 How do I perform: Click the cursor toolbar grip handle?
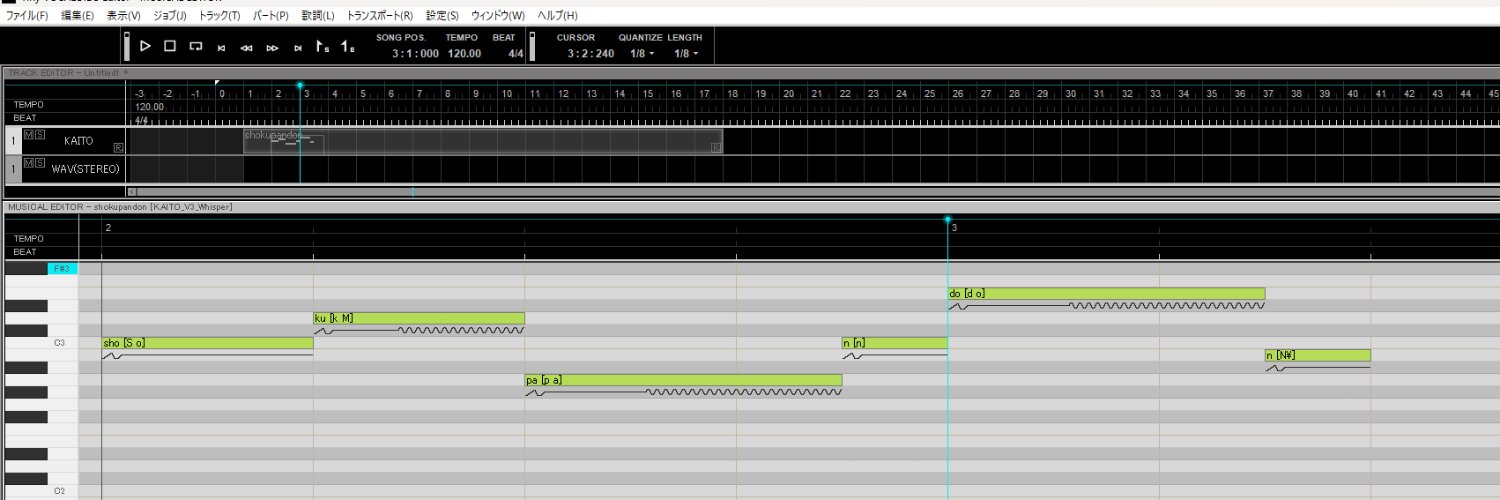[532, 46]
